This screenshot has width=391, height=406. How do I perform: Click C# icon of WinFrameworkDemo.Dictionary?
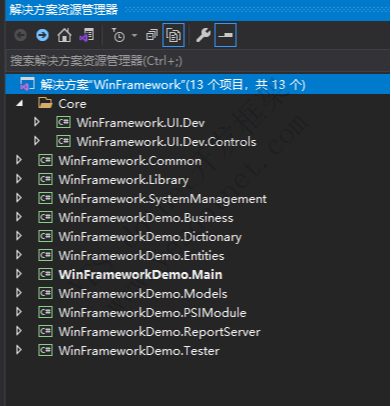pyautogui.click(x=45, y=236)
